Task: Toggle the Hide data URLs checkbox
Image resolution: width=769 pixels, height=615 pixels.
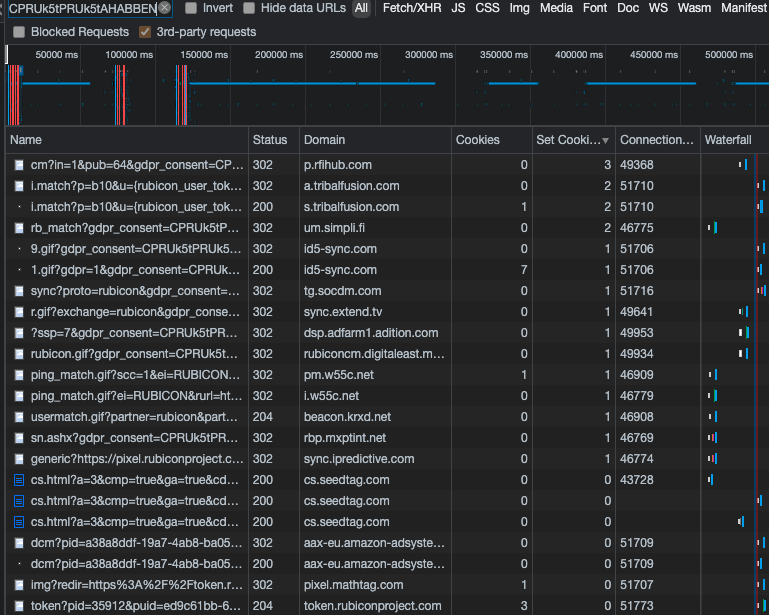Action: point(249,8)
